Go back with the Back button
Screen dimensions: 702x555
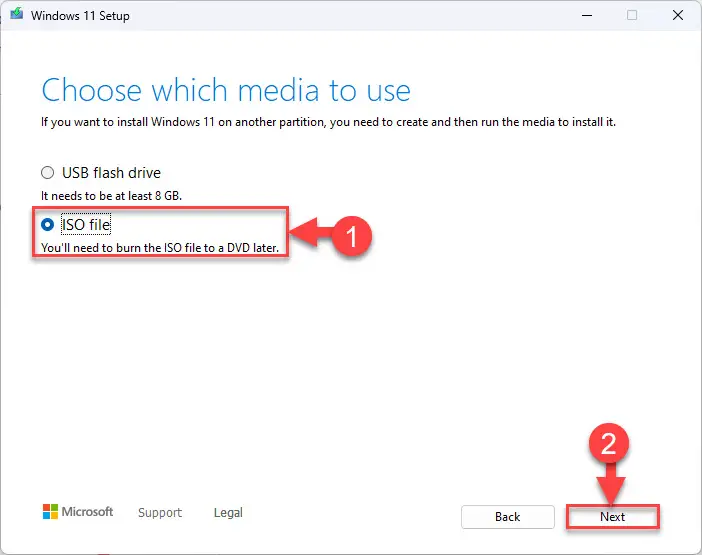coord(508,517)
